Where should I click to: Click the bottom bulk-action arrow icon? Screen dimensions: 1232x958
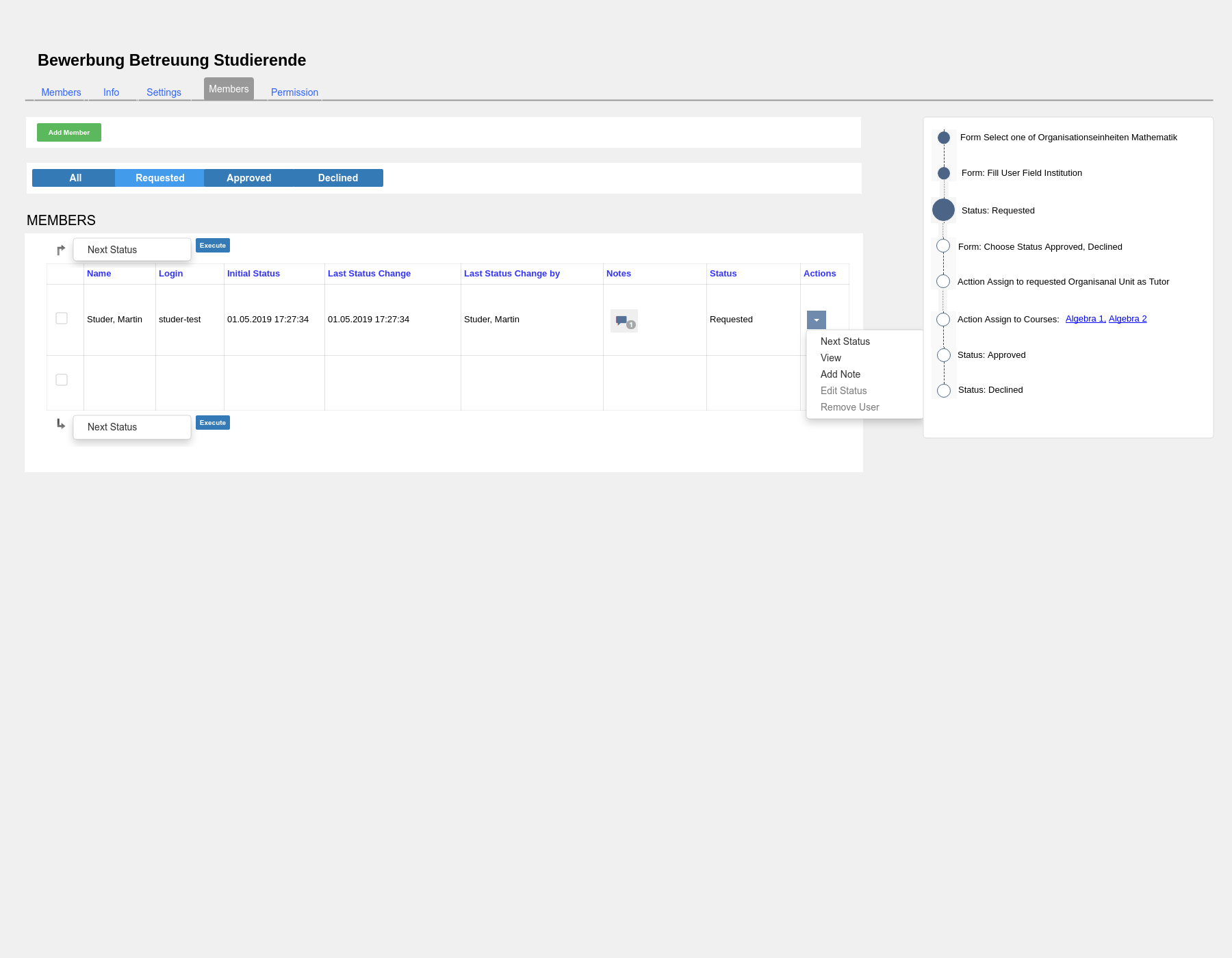tap(61, 424)
